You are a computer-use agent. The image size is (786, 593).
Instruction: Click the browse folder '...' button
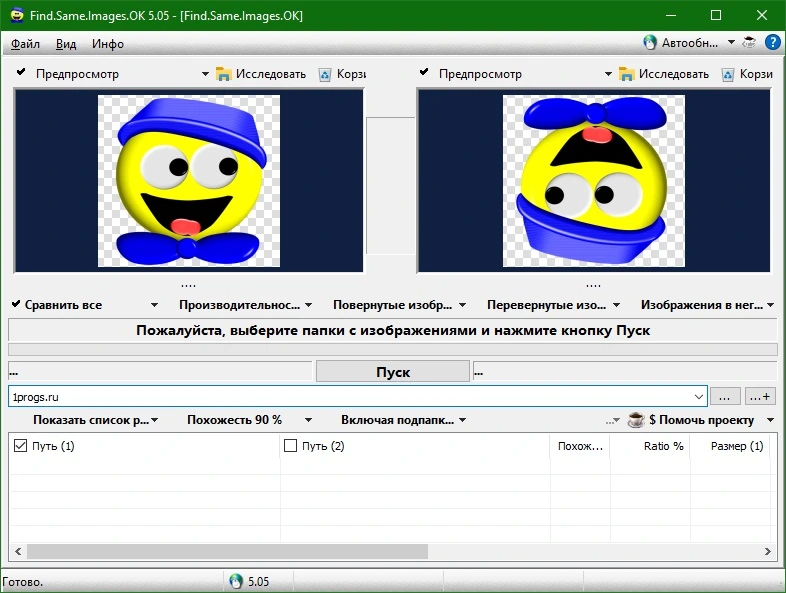click(724, 397)
